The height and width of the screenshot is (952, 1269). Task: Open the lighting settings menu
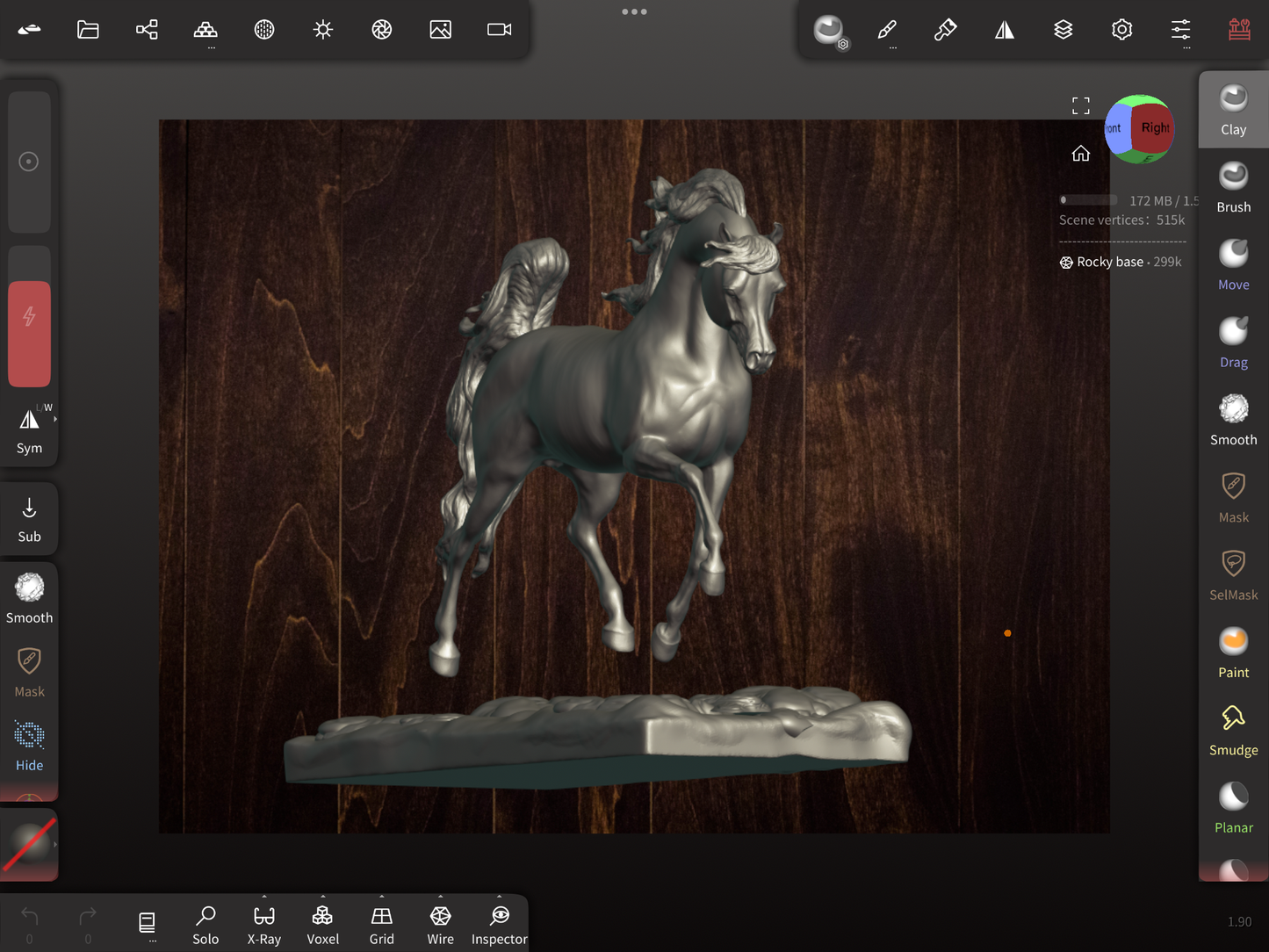point(322,30)
